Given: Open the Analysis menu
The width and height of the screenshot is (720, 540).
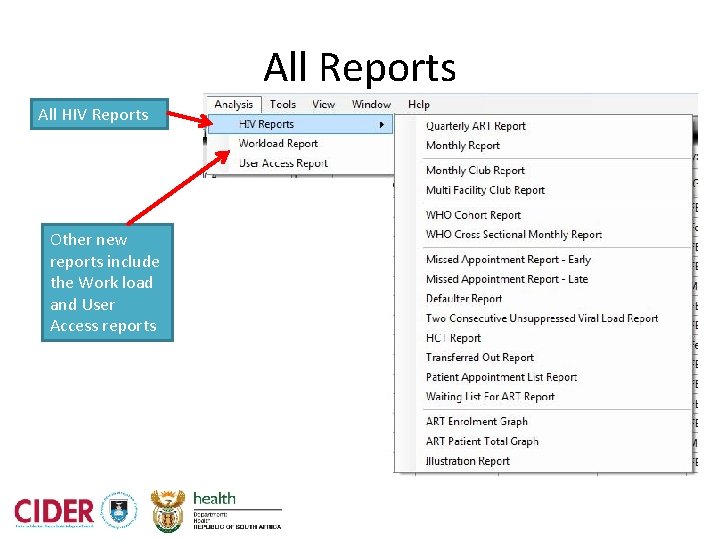Looking at the screenshot, I should tap(234, 105).
